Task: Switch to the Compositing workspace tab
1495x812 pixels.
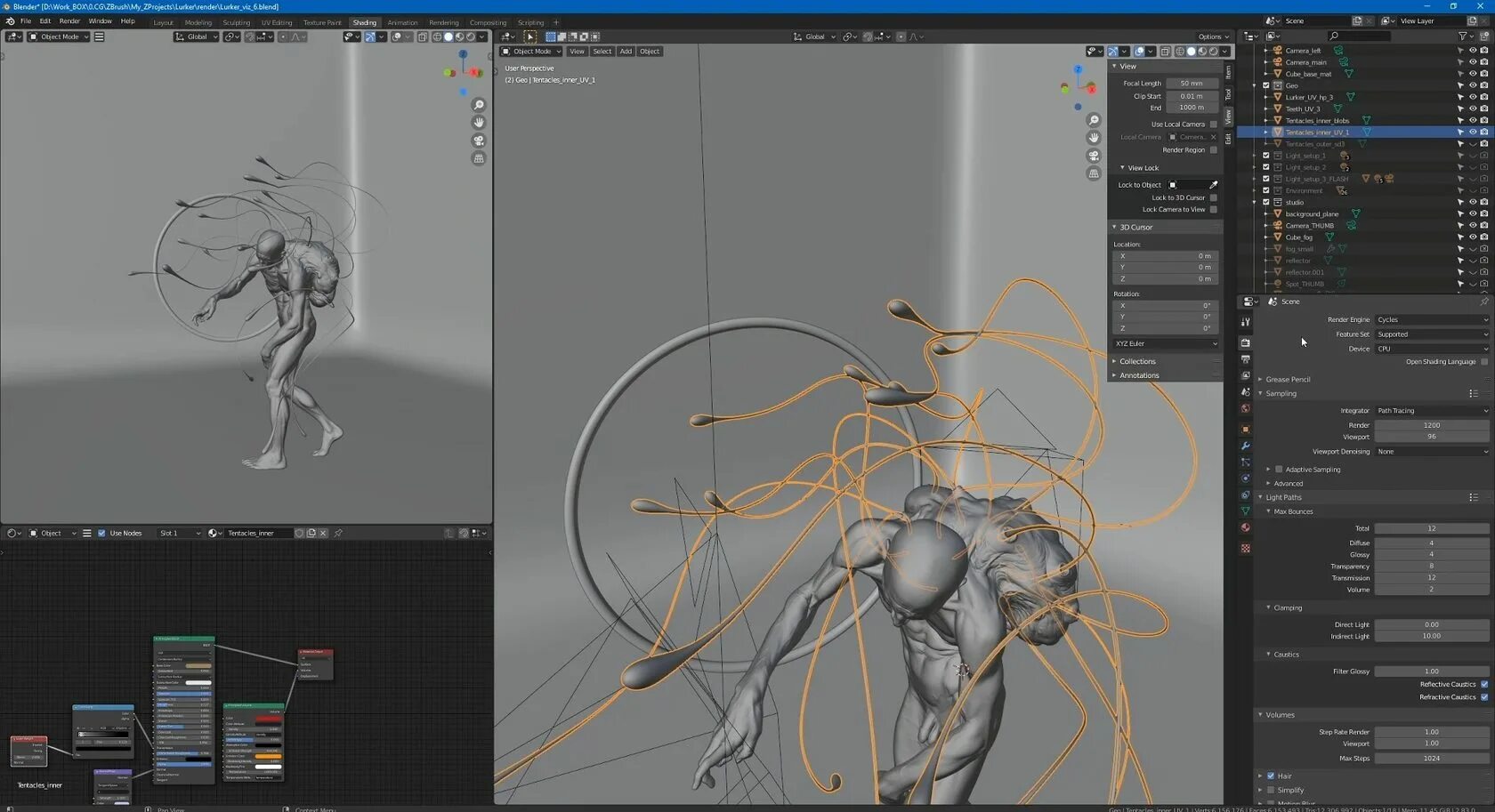Action: point(488,22)
